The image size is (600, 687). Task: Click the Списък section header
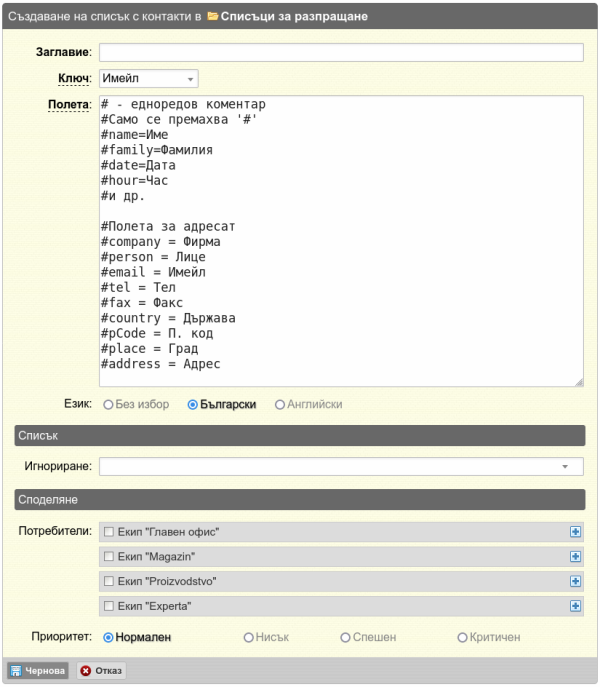click(300, 436)
